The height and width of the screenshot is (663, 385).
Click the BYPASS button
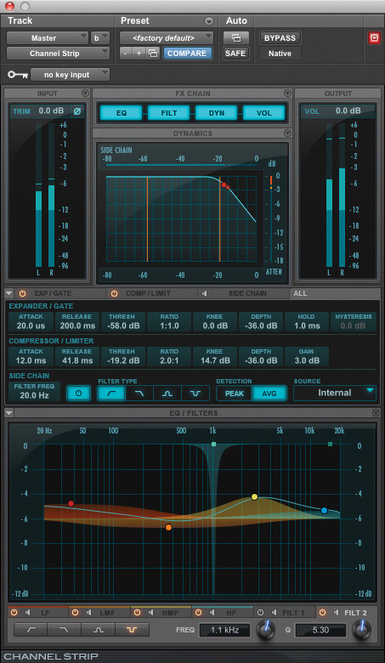(x=280, y=38)
